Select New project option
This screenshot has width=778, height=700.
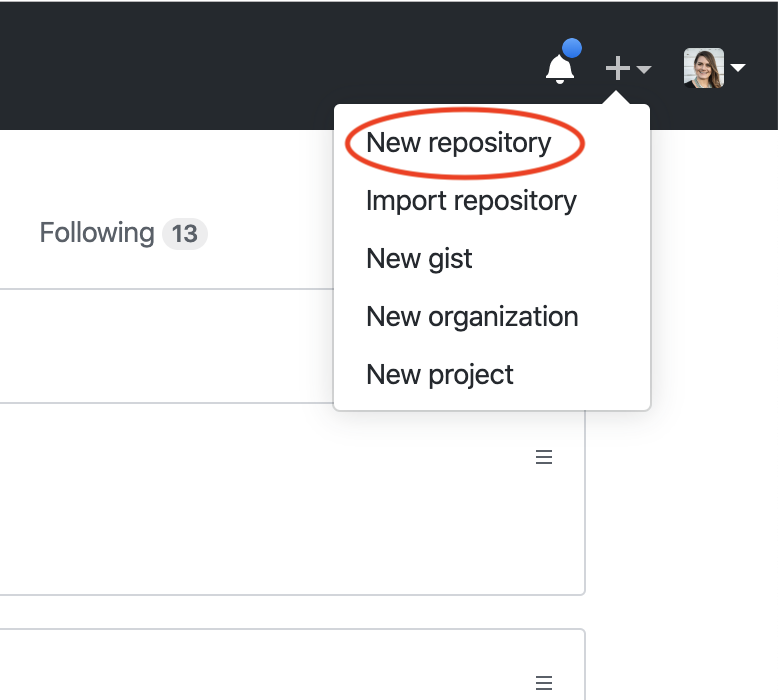(440, 374)
